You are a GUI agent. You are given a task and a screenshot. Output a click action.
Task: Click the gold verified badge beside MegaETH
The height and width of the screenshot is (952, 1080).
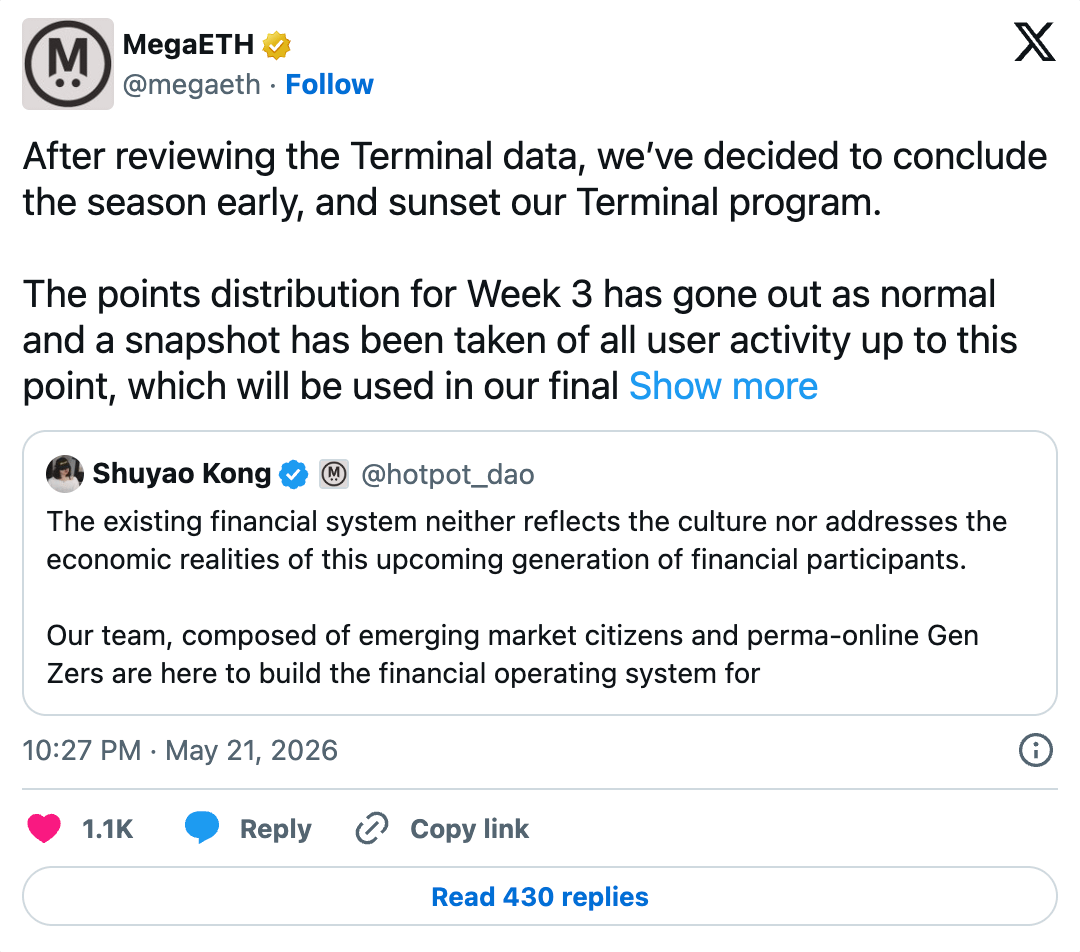(x=276, y=45)
